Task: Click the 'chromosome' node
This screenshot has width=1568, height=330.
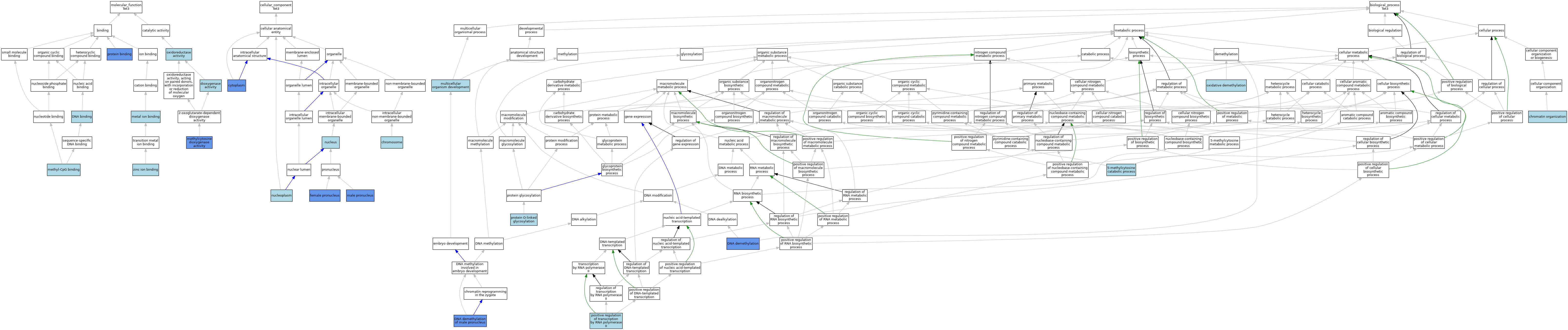Action: point(391,143)
